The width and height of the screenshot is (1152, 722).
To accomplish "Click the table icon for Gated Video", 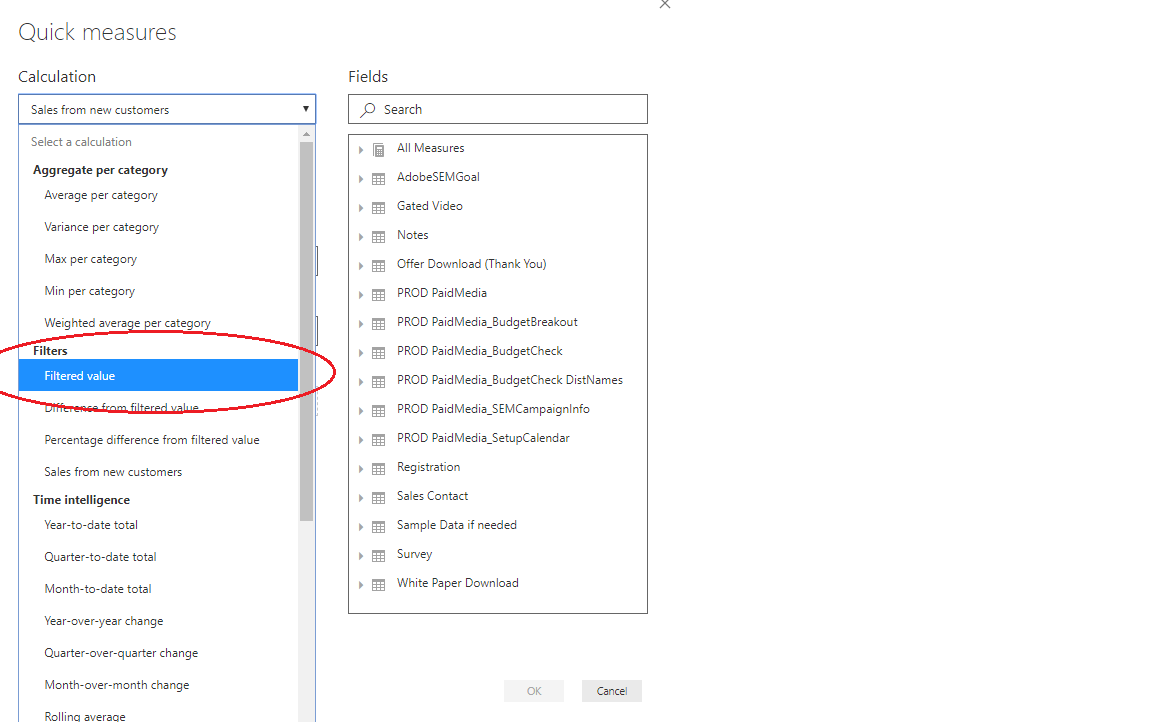I will click(x=378, y=208).
